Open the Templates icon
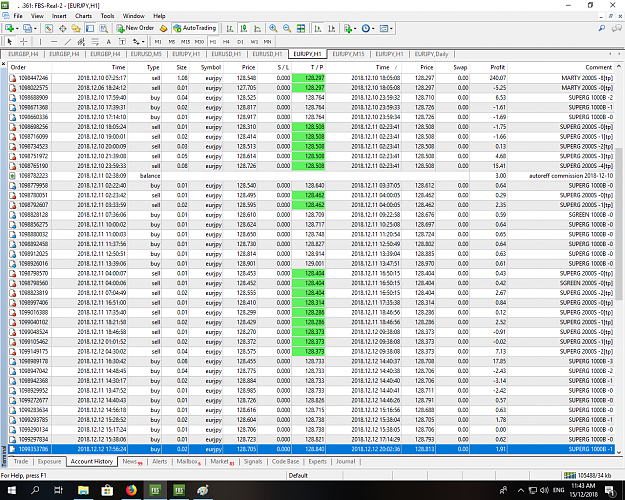 point(384,28)
